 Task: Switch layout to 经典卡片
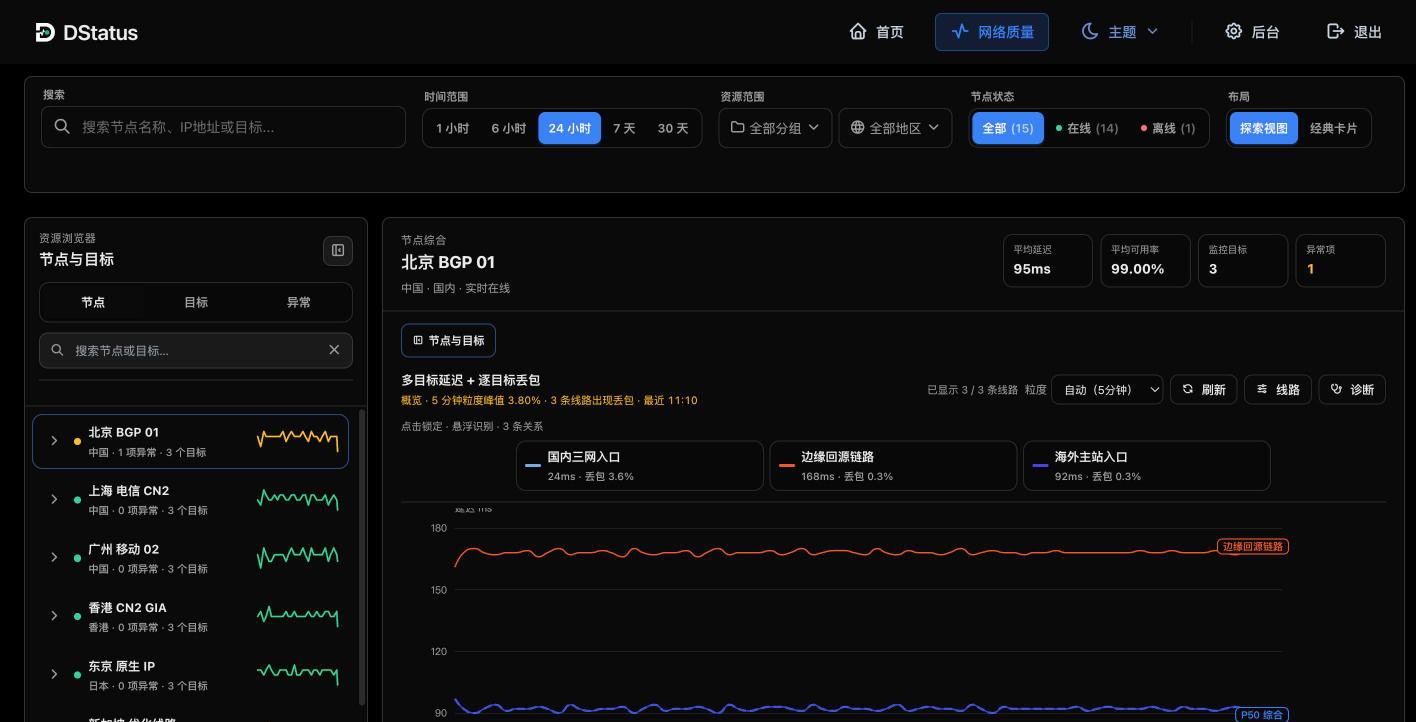click(1334, 128)
